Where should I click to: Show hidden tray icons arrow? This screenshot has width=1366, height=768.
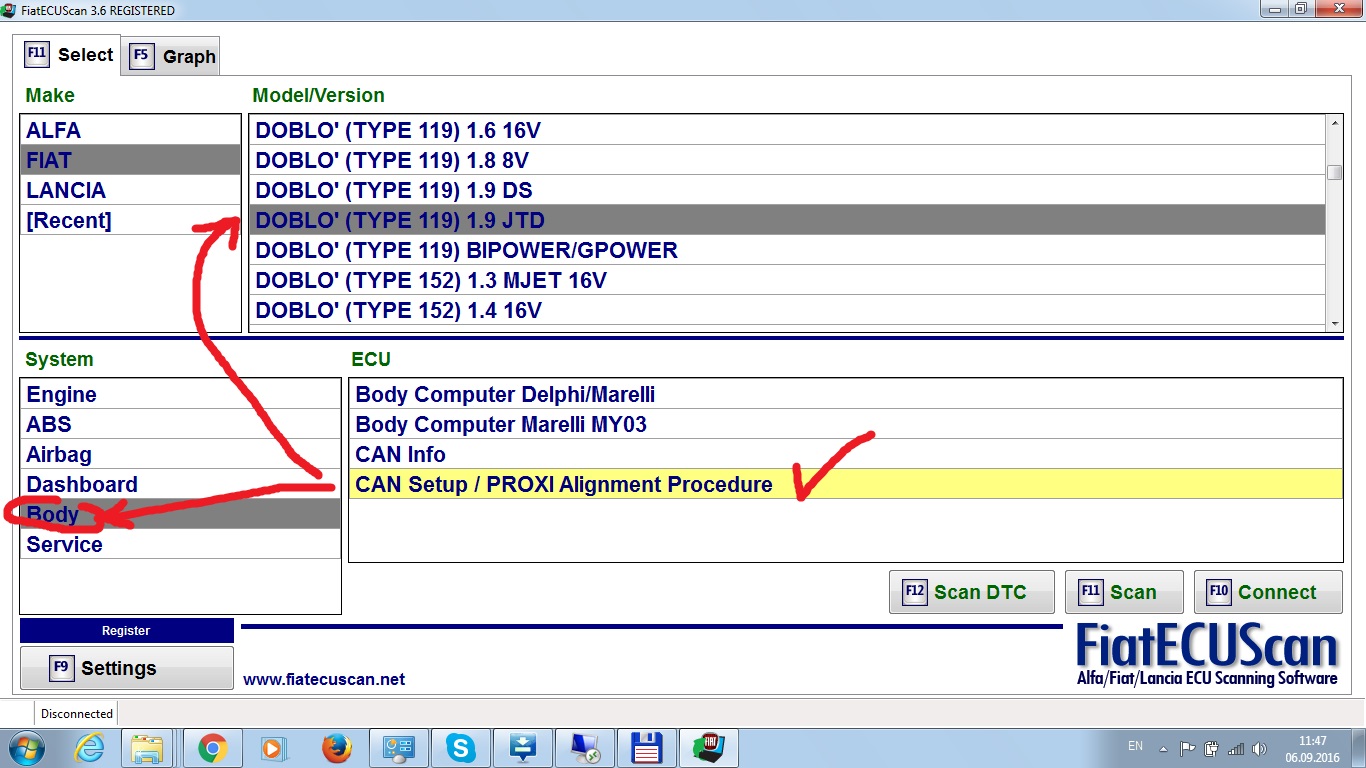pyautogui.click(x=1163, y=748)
